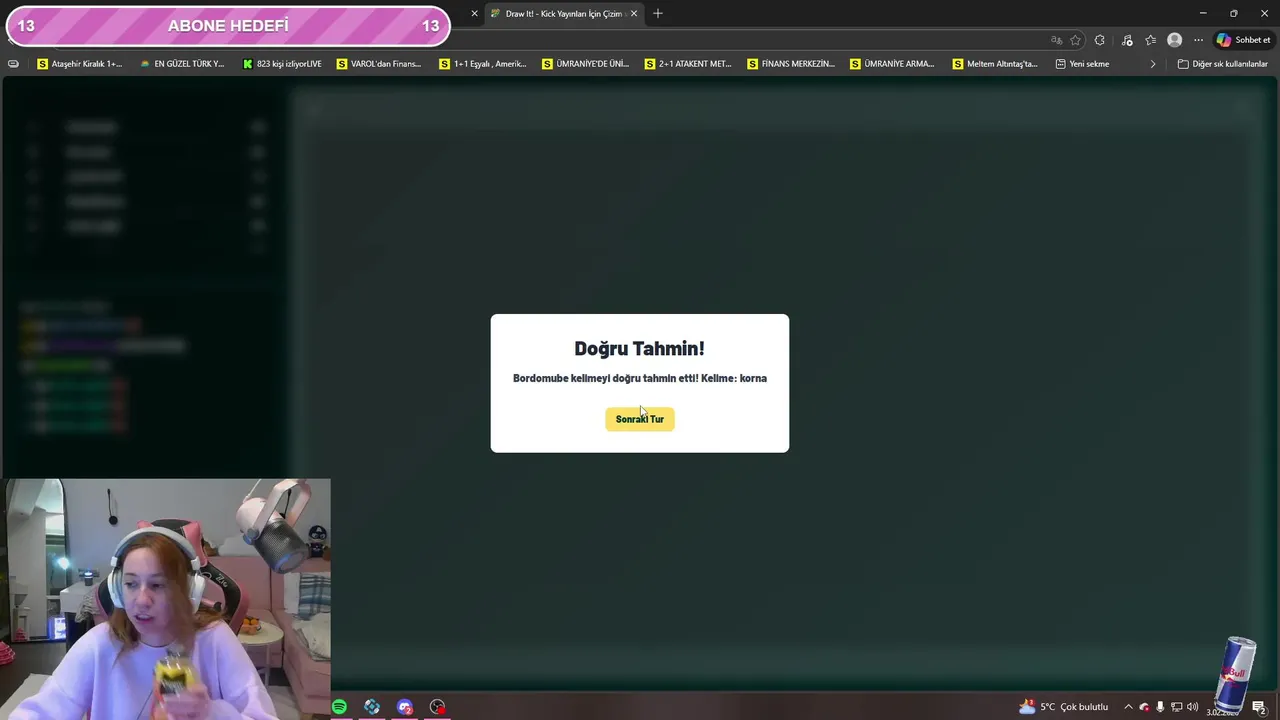Screen dimensions: 1280x720
Task: Open the ÜMRANİYE'DE ÜNİ... bookmark
Action: (x=585, y=64)
